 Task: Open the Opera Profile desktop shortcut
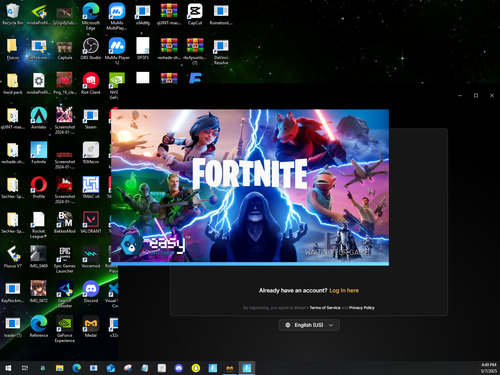point(39,187)
